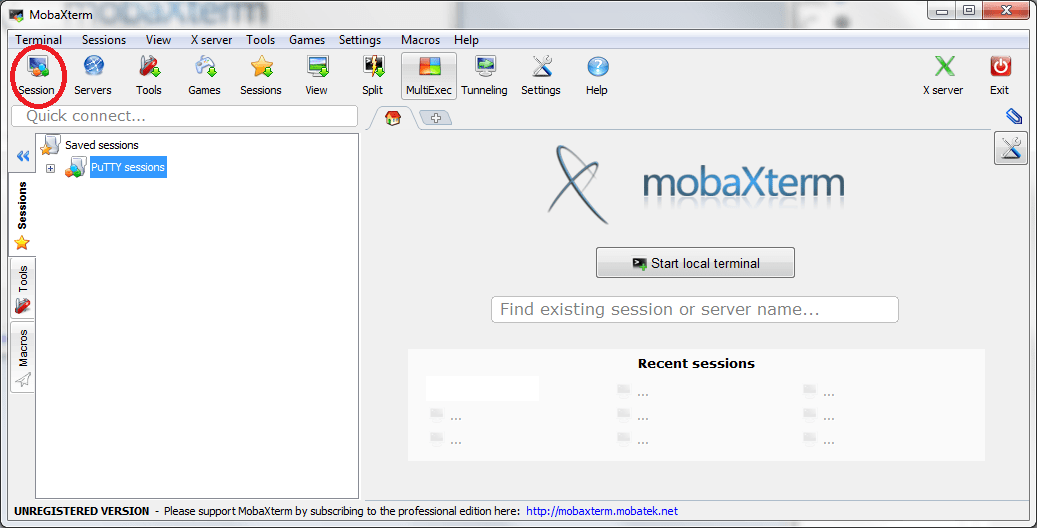Image resolution: width=1037 pixels, height=528 pixels.
Task: Open the Tools menu in the menu bar
Action: point(261,40)
